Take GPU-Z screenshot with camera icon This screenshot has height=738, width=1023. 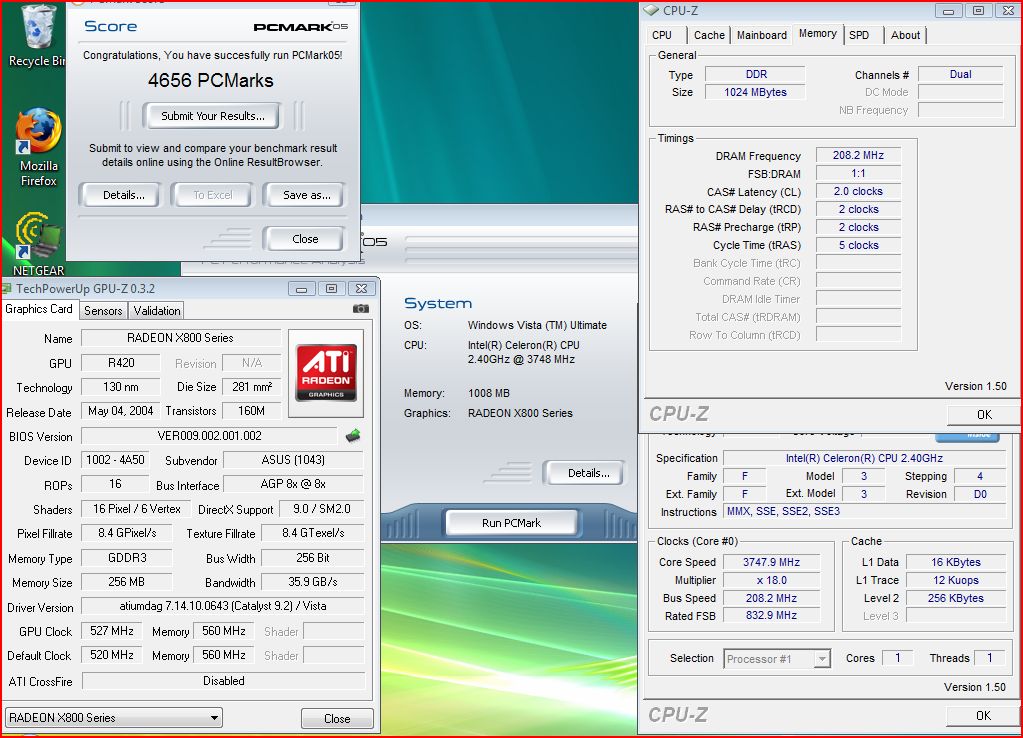[361, 309]
